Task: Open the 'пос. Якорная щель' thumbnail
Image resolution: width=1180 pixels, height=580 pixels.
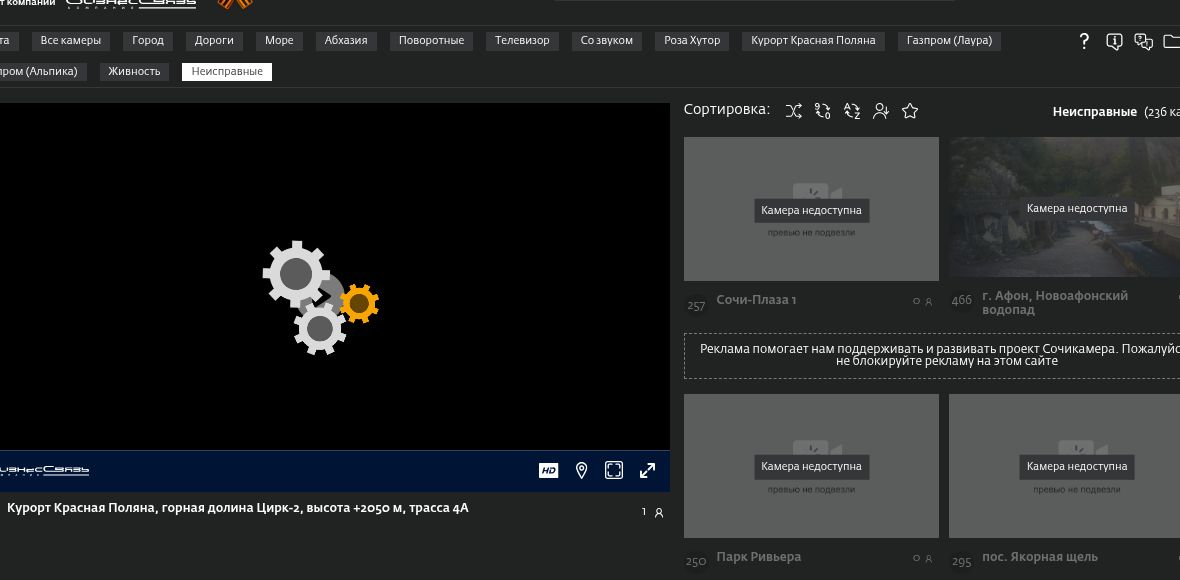Action: point(1064,466)
